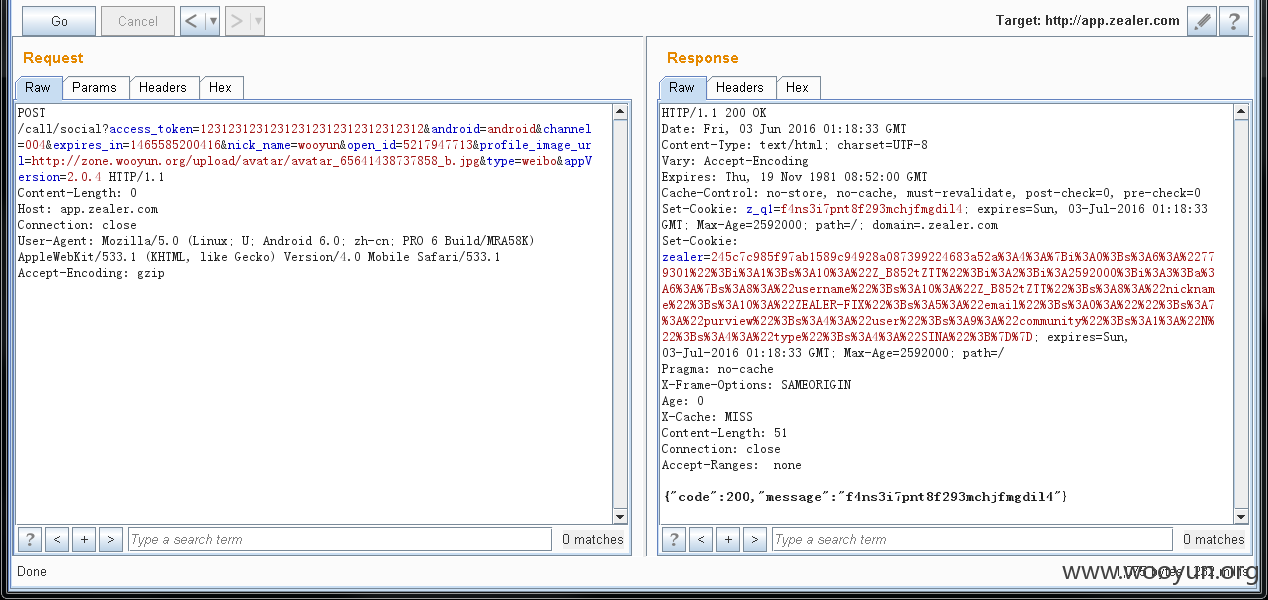Click the Pragma: no-cache response header
This screenshot has width=1268, height=600.
(717, 369)
